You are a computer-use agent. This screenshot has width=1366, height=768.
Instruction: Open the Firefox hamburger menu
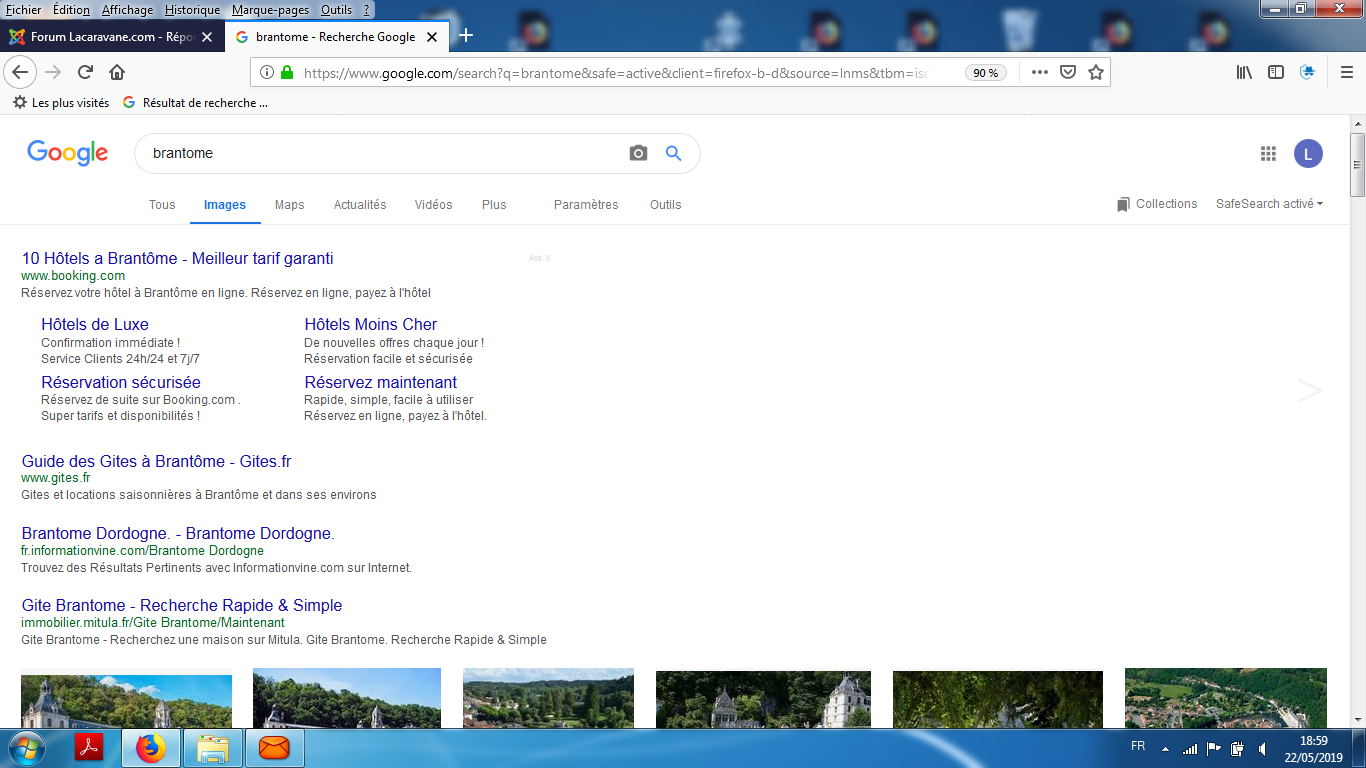pyautogui.click(x=1346, y=72)
